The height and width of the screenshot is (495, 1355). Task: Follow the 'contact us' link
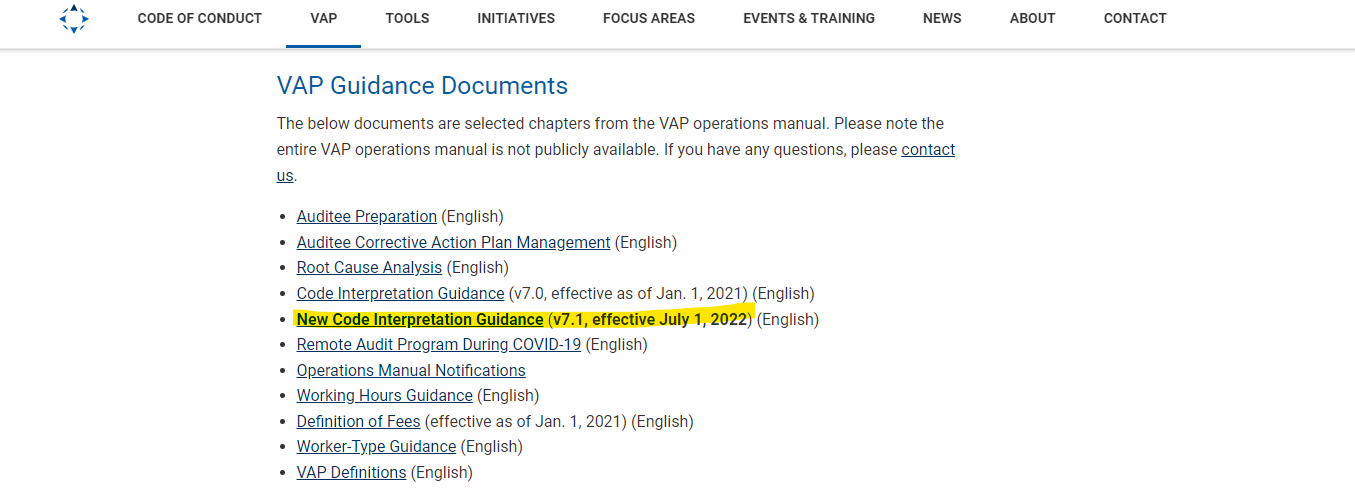coord(928,150)
